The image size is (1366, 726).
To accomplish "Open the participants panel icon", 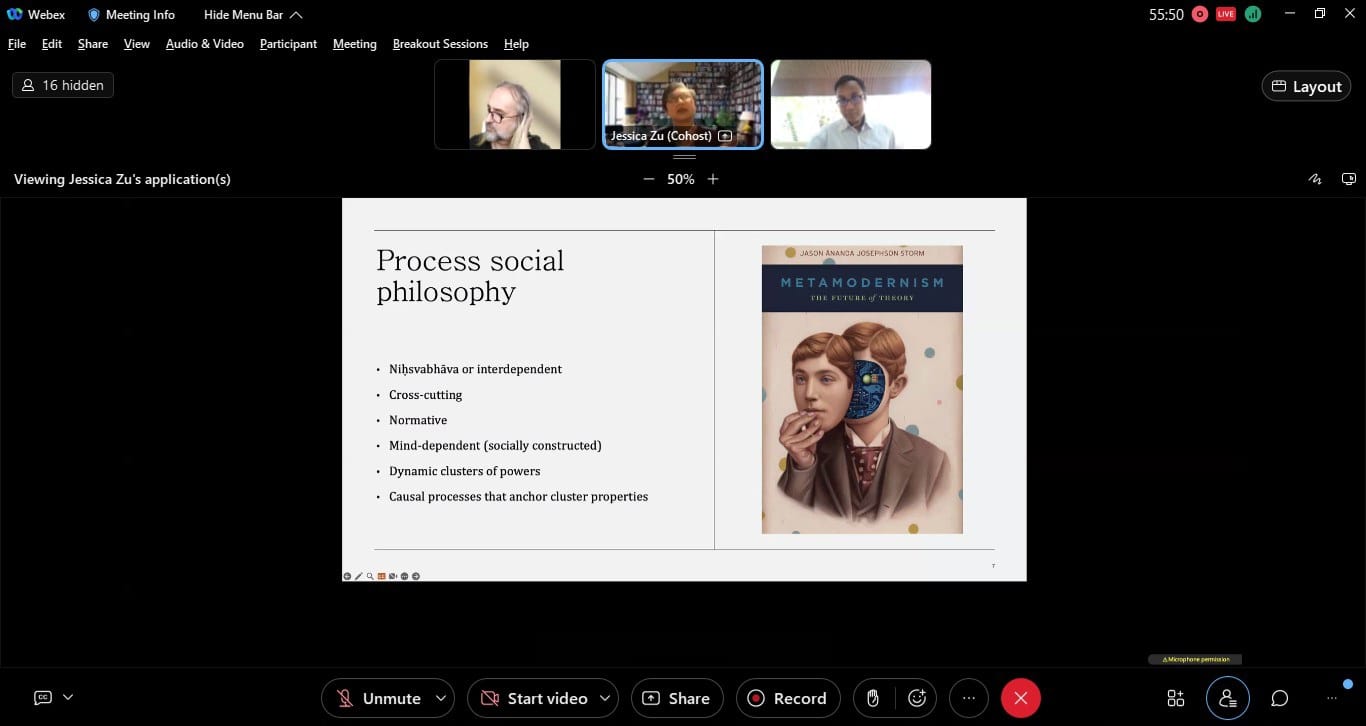I will [x=1227, y=698].
